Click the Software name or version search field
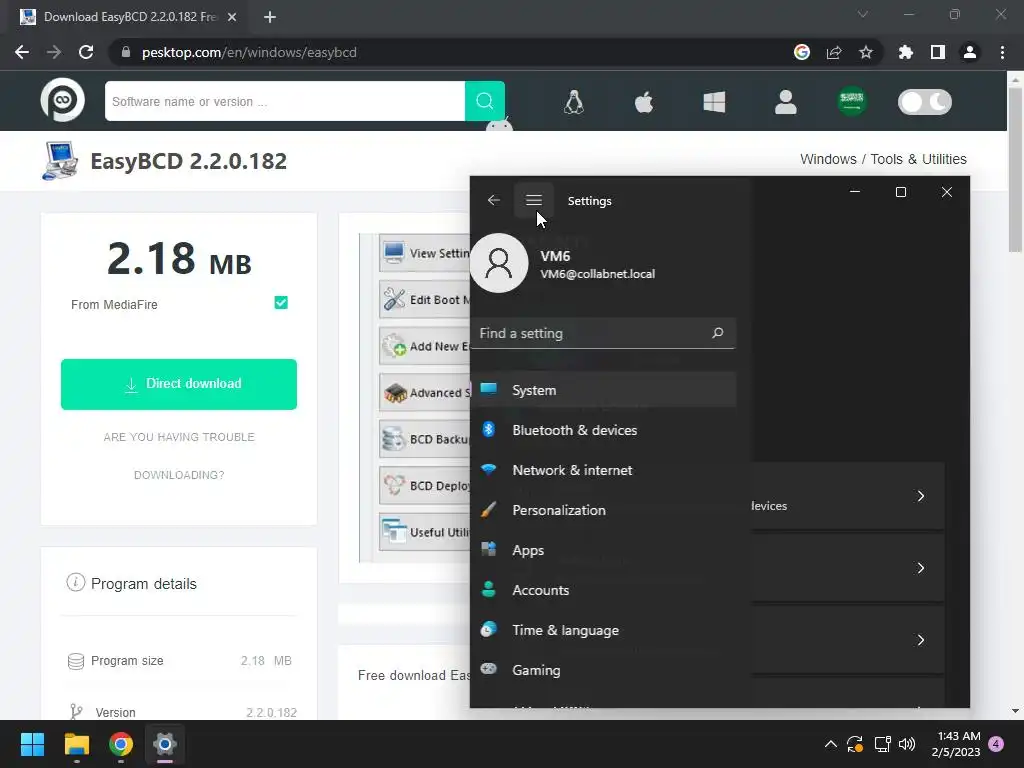This screenshot has height=768, width=1024. click(285, 101)
